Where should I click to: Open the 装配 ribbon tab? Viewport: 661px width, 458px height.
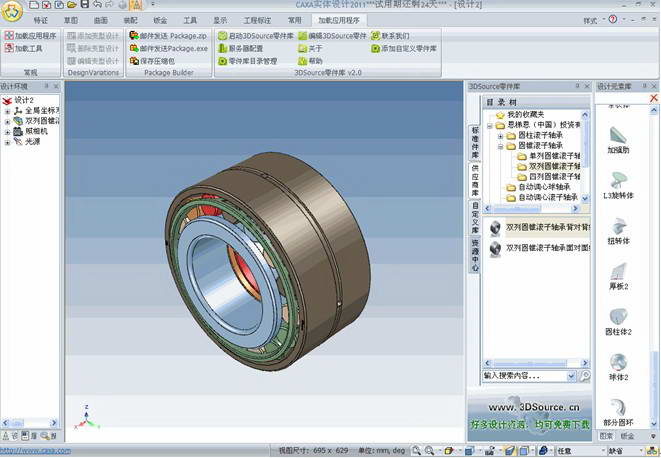point(131,20)
